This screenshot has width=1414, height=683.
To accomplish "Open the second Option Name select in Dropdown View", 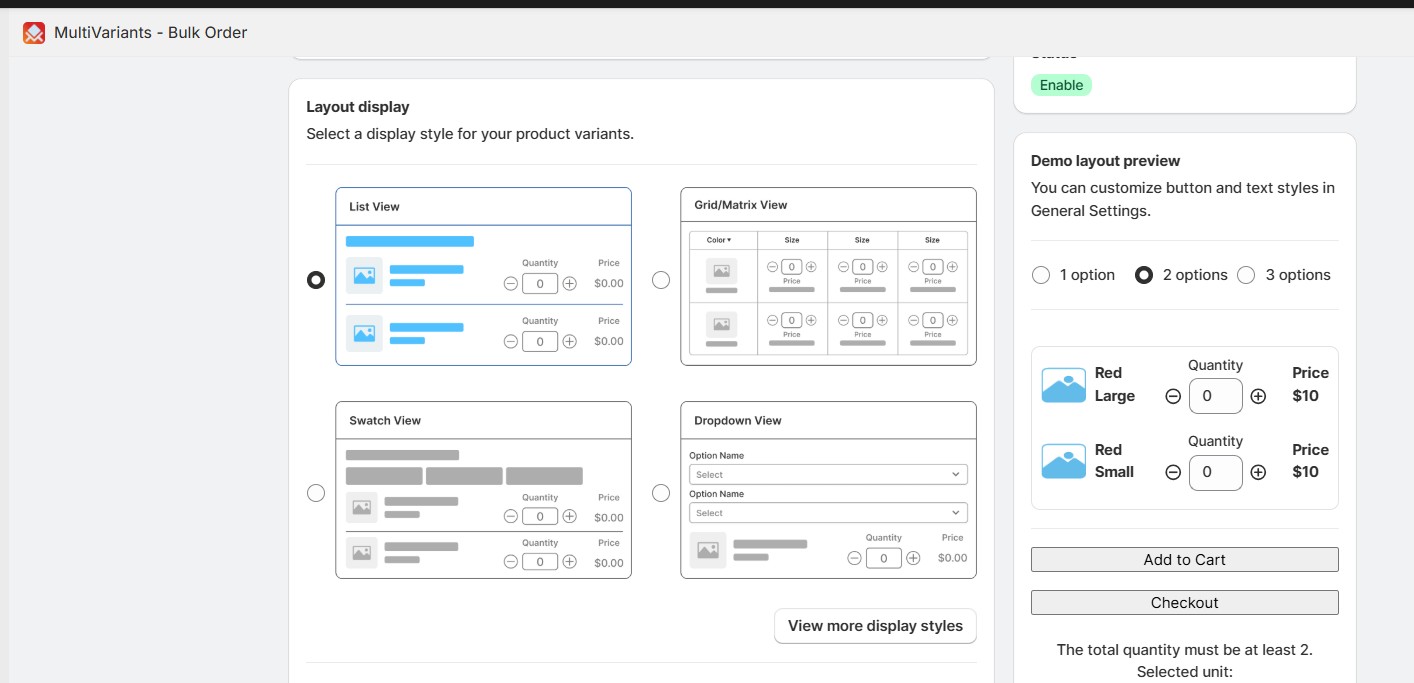I will (828, 512).
